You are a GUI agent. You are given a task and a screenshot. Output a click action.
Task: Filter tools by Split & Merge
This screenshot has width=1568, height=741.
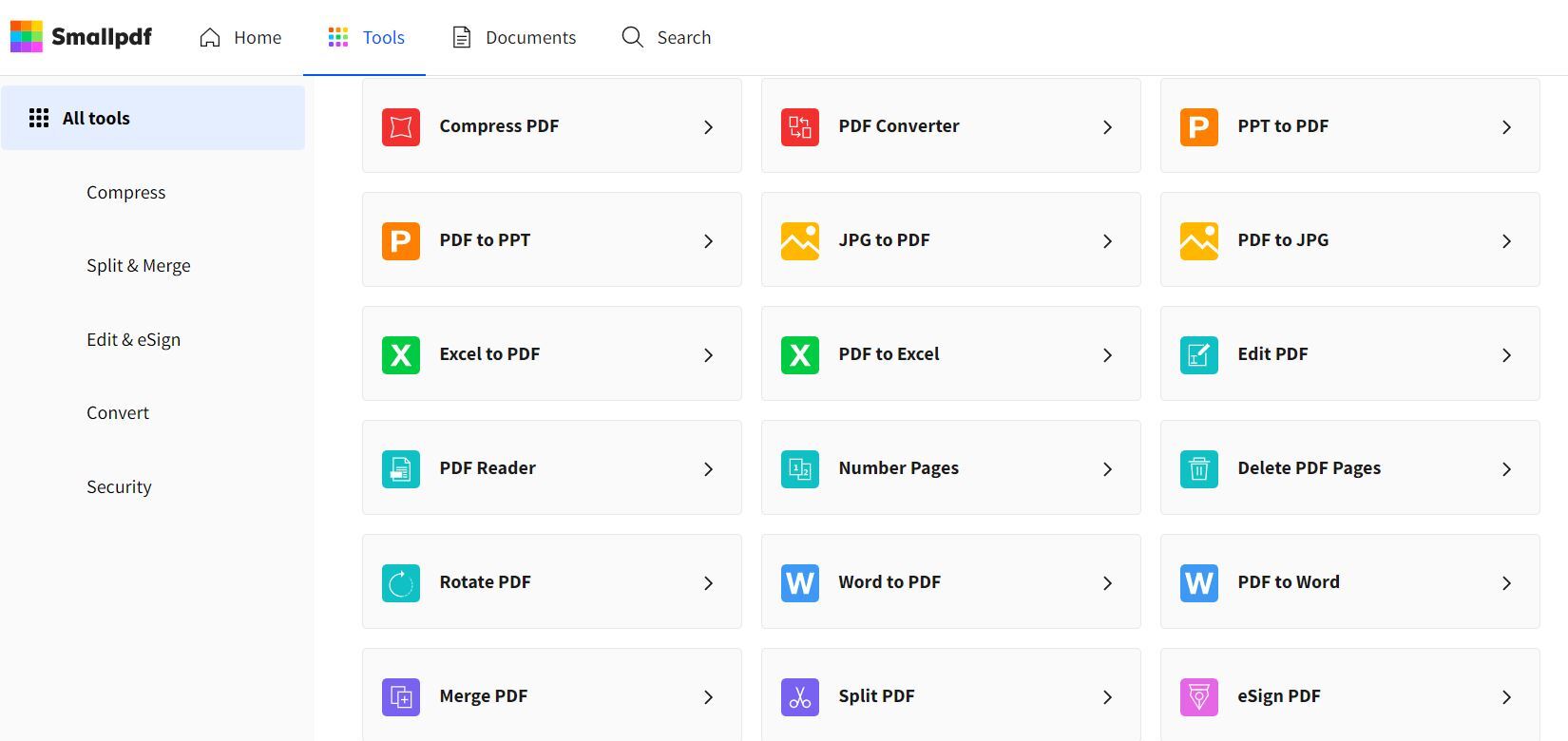[x=139, y=265]
